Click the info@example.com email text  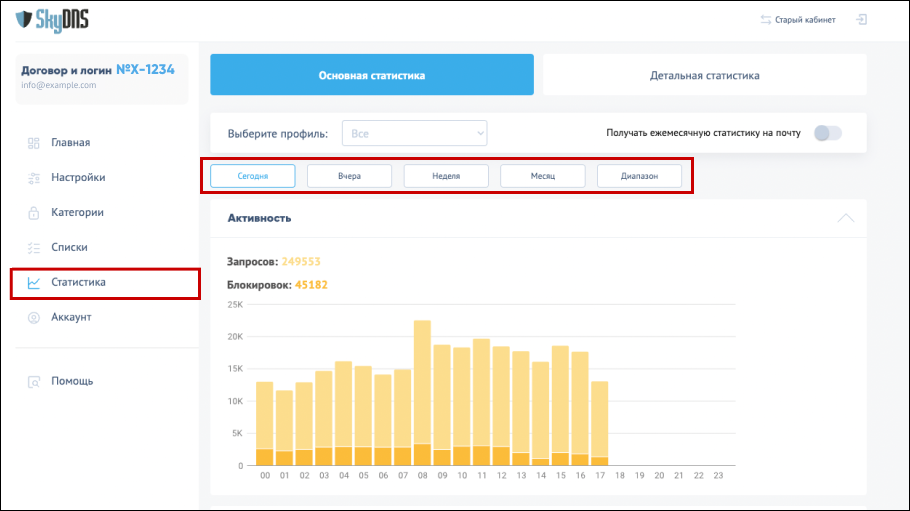(x=59, y=85)
